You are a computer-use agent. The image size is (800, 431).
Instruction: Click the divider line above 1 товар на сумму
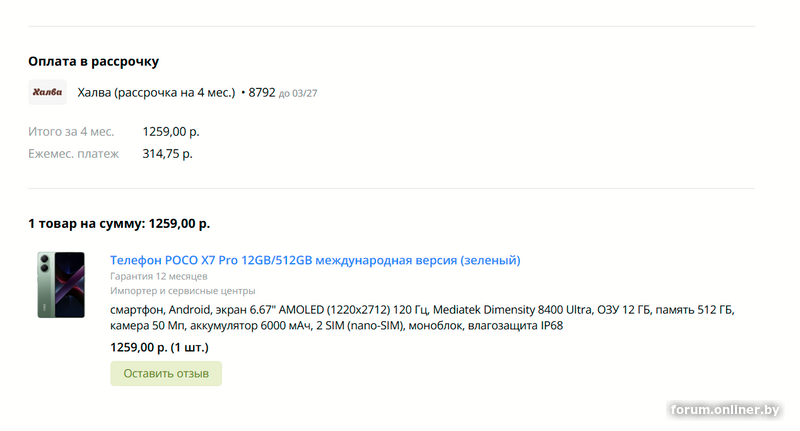tap(391, 188)
